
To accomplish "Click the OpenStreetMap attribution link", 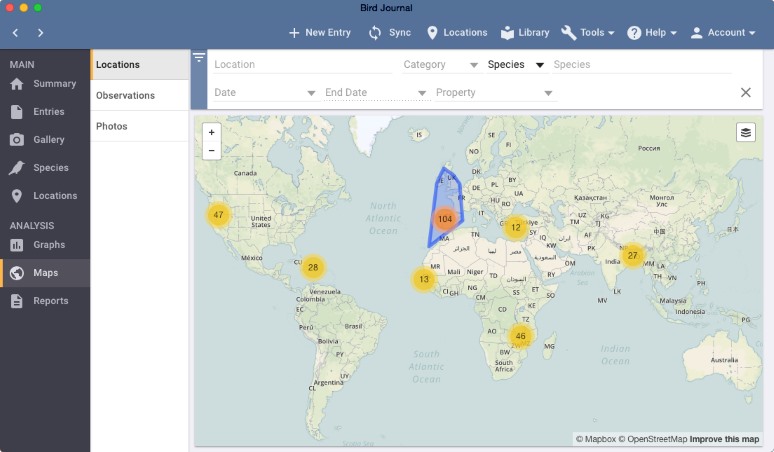I will 653,439.
